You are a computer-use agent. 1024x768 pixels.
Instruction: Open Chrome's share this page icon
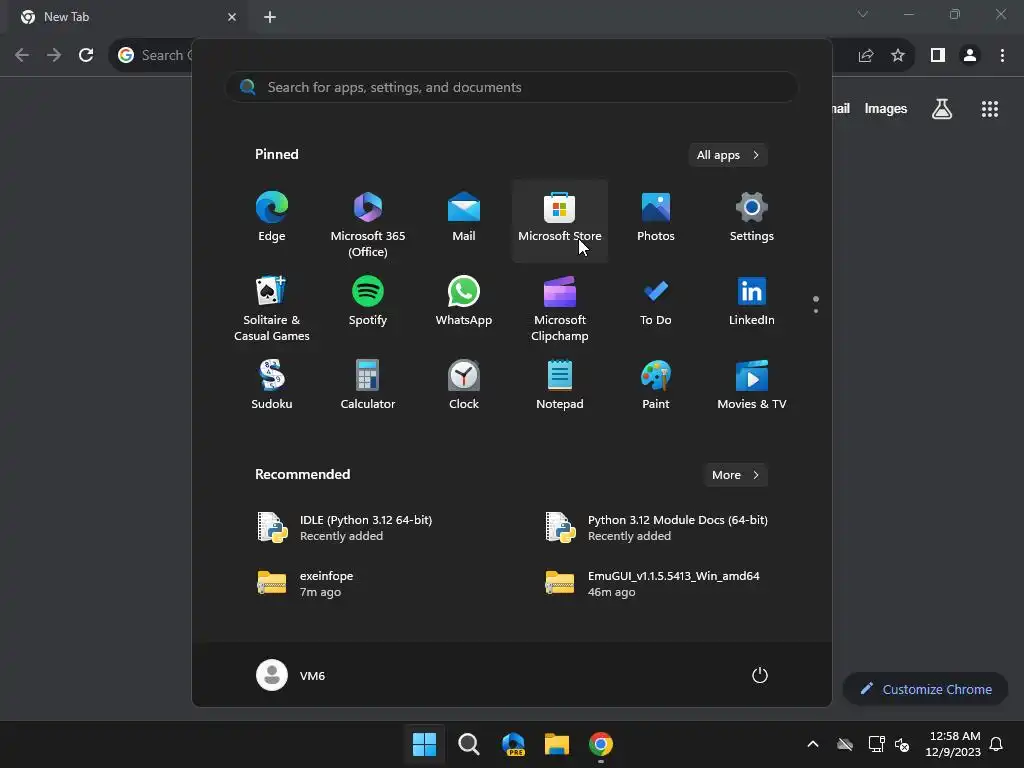coord(866,56)
